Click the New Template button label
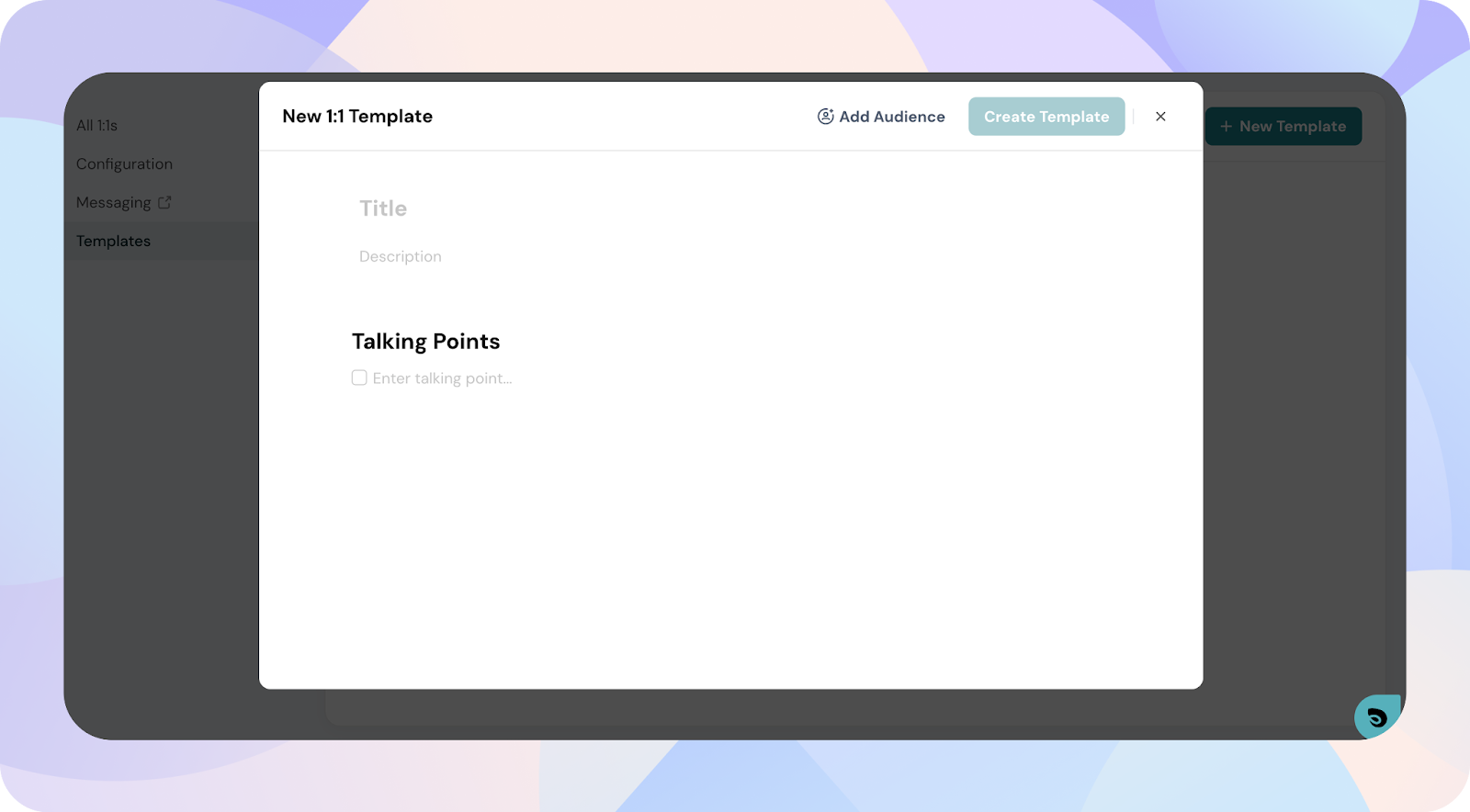The width and height of the screenshot is (1470, 812). (1292, 127)
